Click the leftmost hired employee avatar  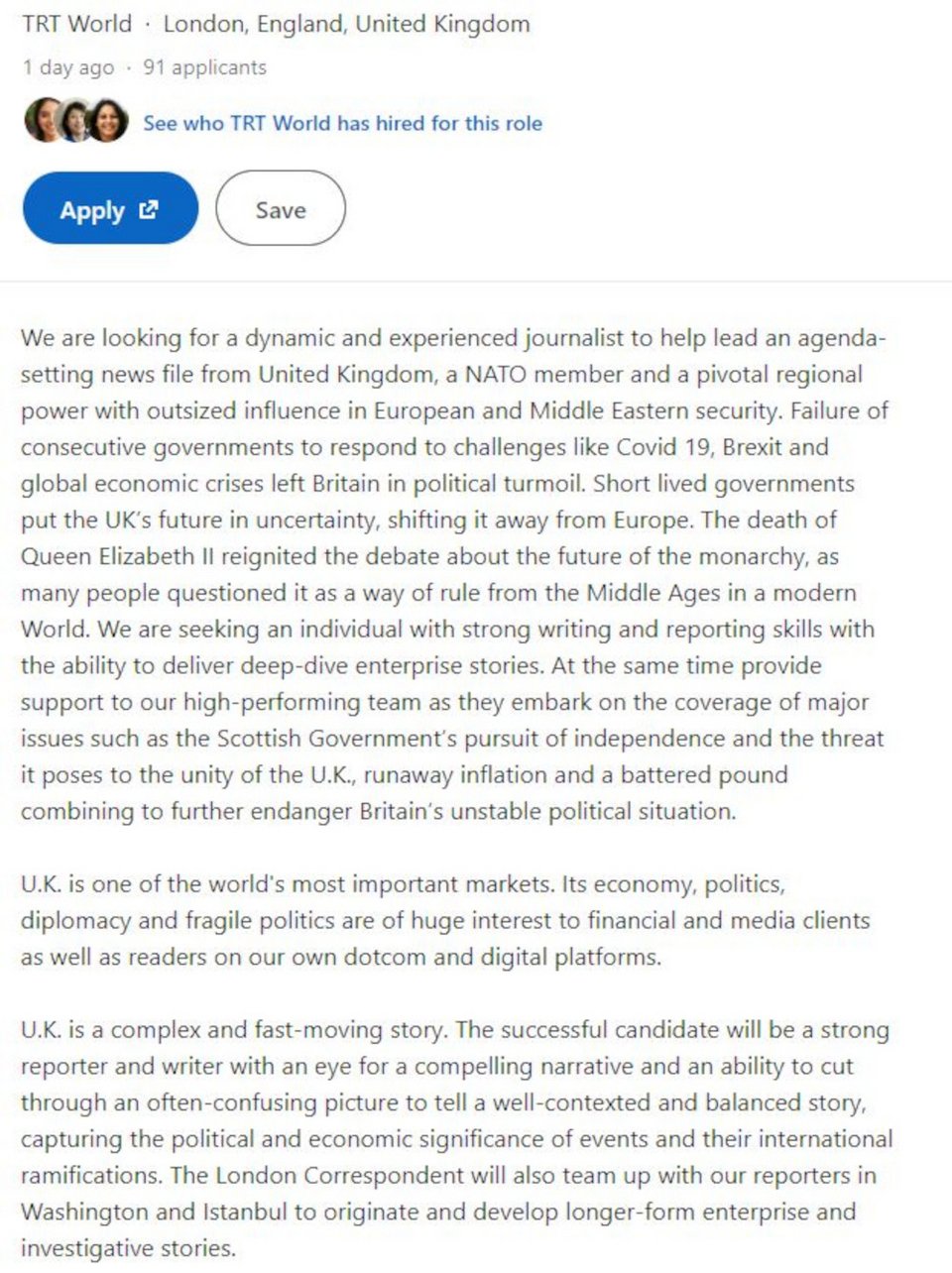click(x=43, y=121)
